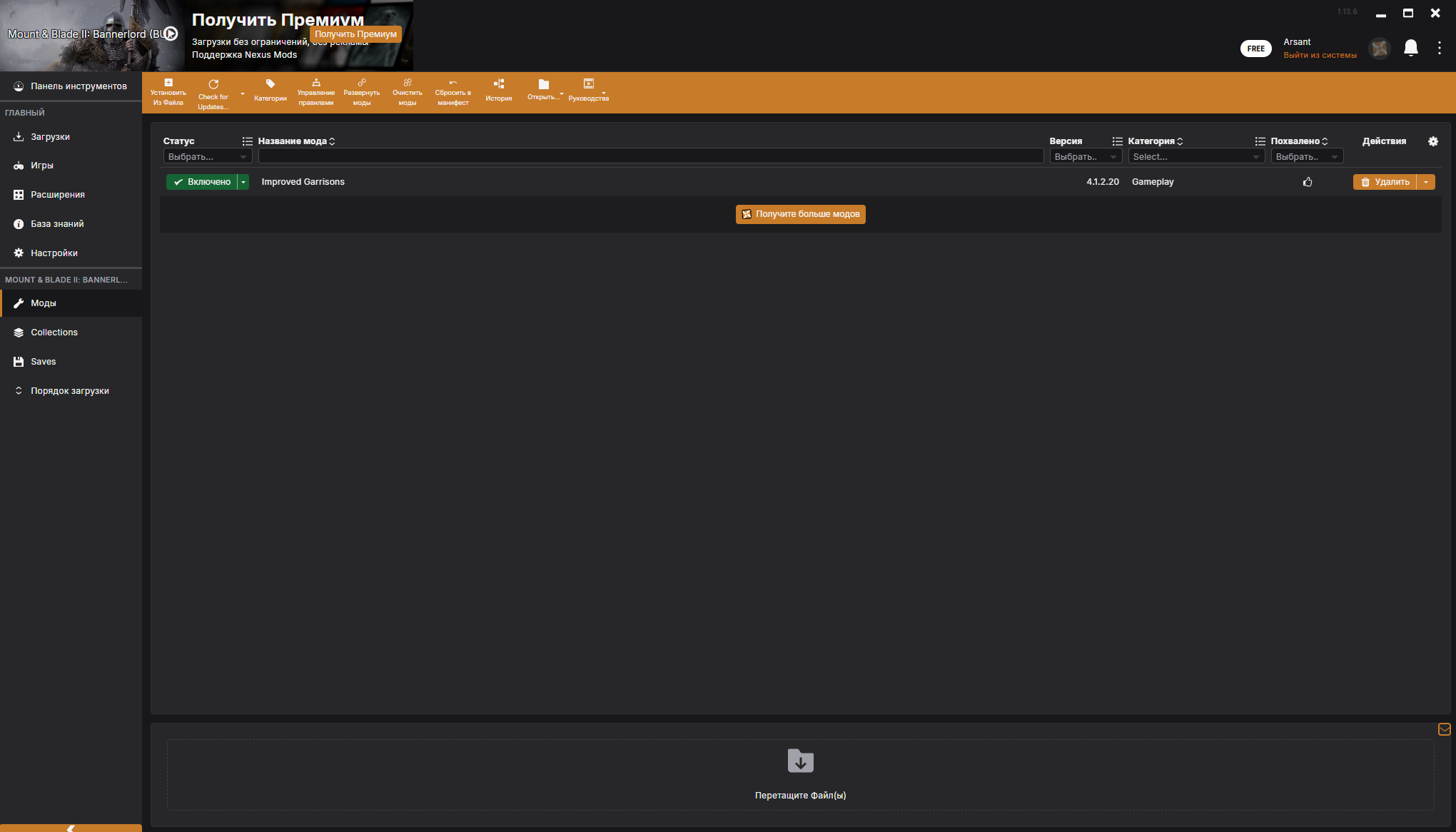Open История toolbar icon
The height and width of the screenshot is (832, 1456).
[x=499, y=84]
